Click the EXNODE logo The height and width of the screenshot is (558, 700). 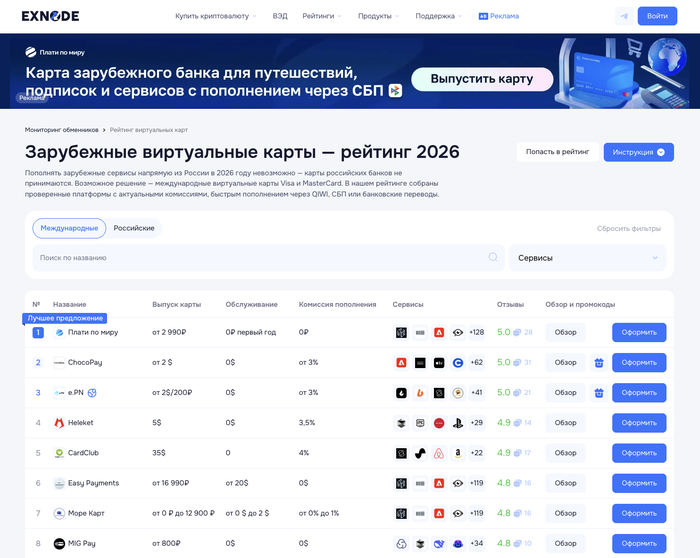click(50, 16)
